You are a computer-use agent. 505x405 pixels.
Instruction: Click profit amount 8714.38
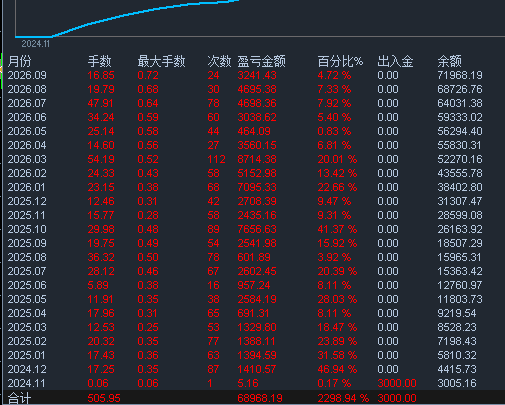[x=257, y=159]
